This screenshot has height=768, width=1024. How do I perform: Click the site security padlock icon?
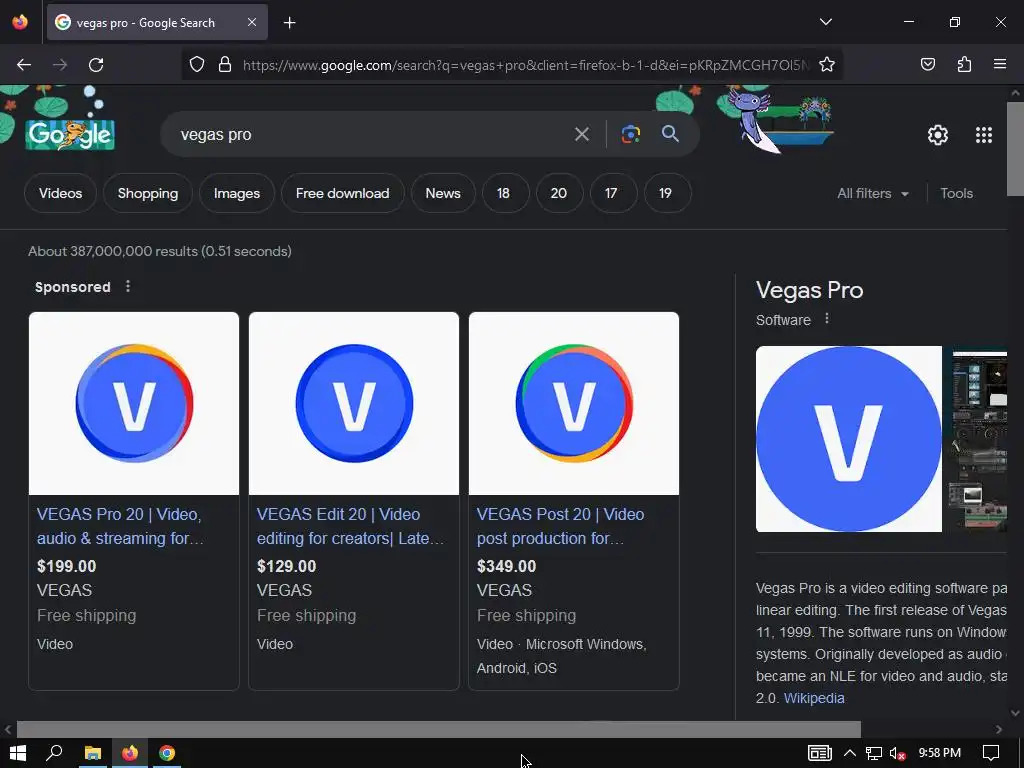[225, 65]
